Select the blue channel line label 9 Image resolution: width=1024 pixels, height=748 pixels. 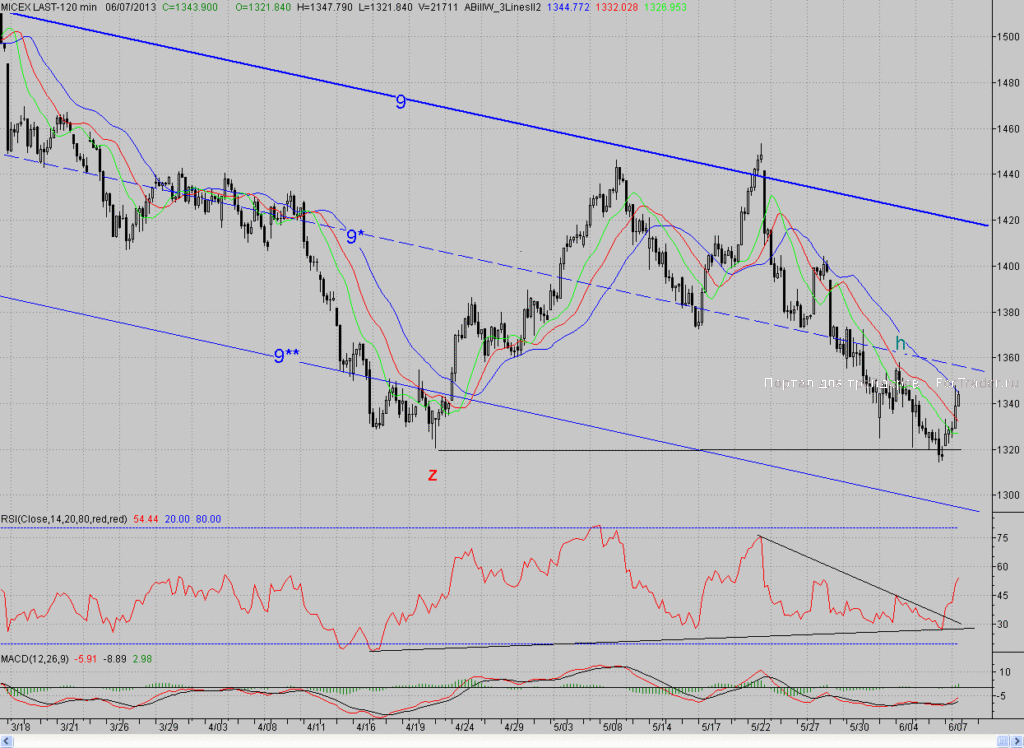pos(400,101)
